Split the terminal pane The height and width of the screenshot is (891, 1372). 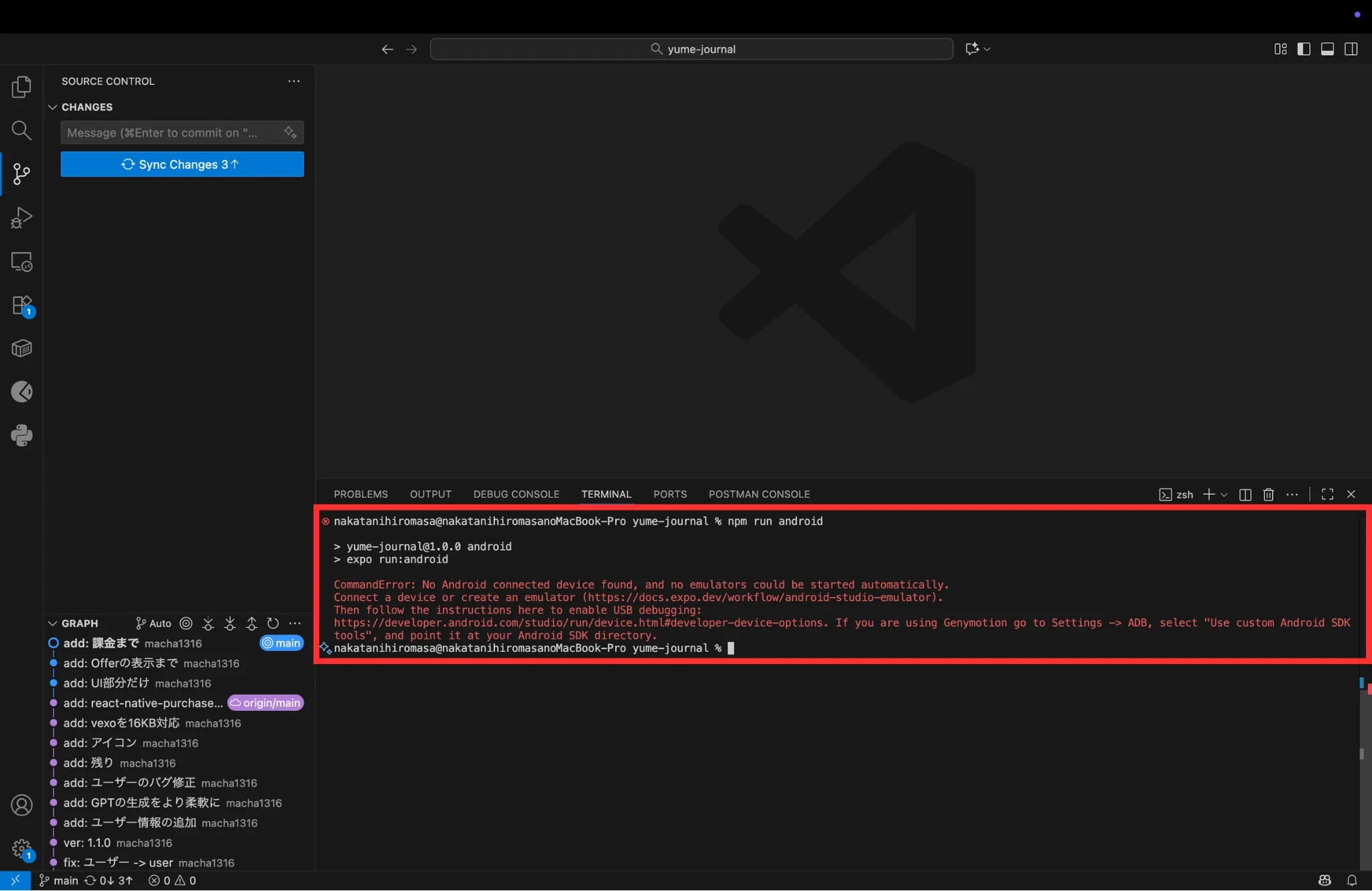point(1245,494)
